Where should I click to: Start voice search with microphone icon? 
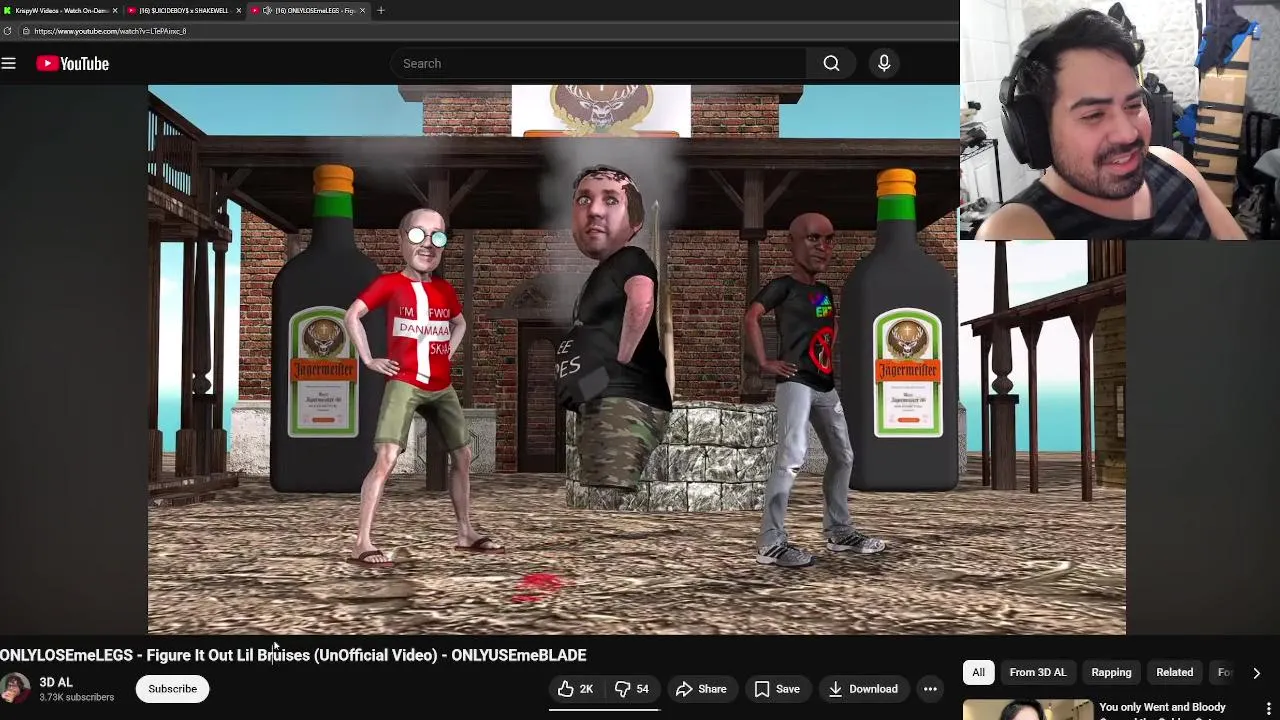coord(884,64)
